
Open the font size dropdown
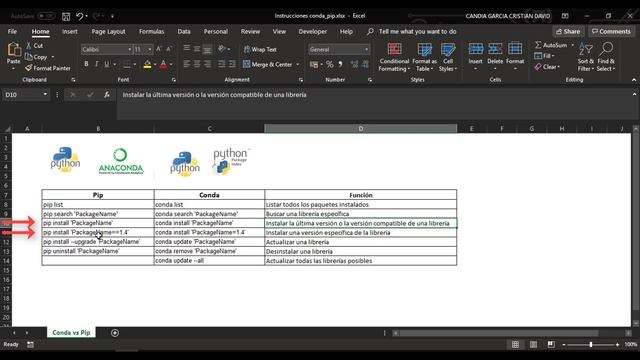(150, 49)
